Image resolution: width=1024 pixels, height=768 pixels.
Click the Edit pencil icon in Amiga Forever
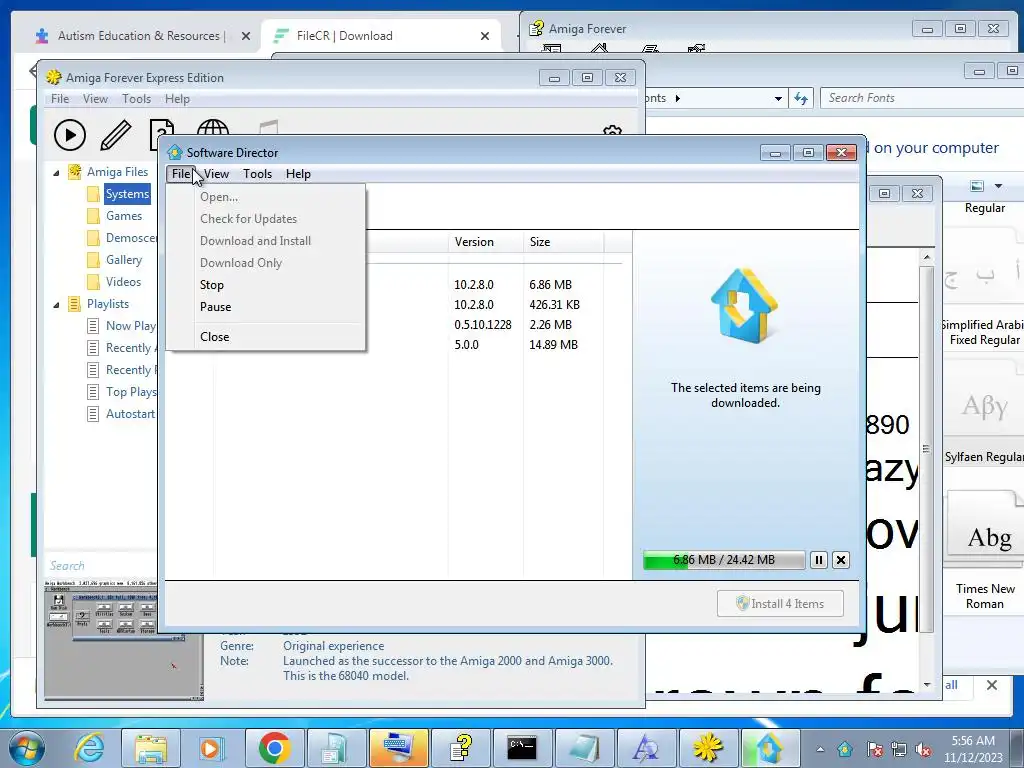pyautogui.click(x=116, y=135)
